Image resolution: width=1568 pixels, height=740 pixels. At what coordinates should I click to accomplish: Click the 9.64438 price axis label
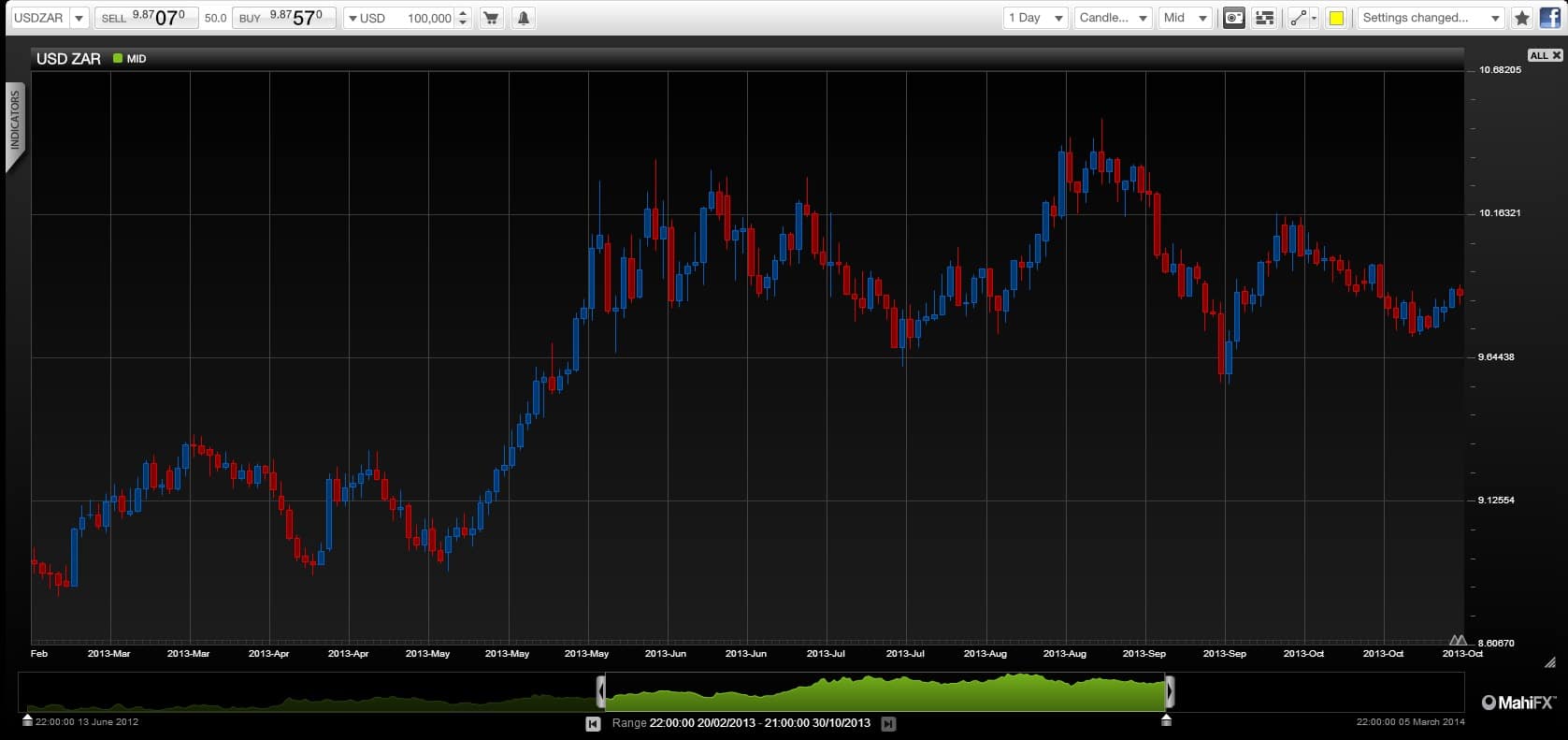pos(1496,356)
